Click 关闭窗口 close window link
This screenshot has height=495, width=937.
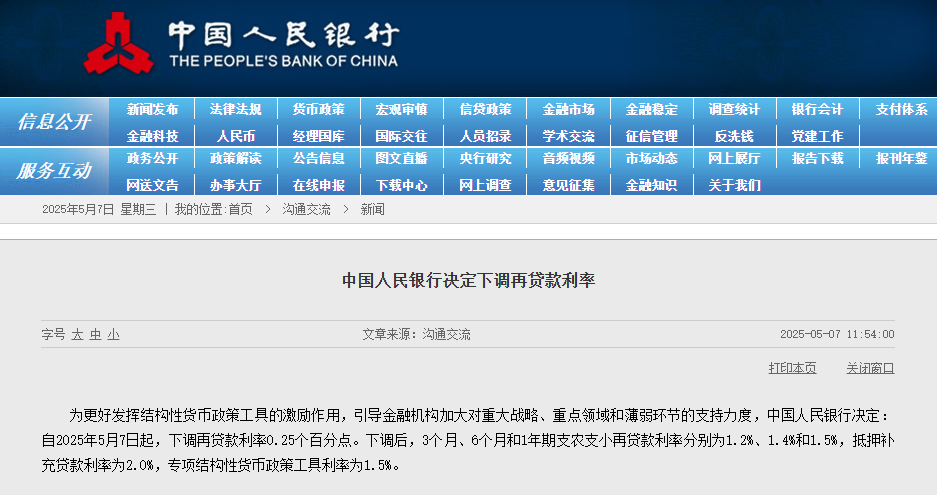[x=870, y=368]
